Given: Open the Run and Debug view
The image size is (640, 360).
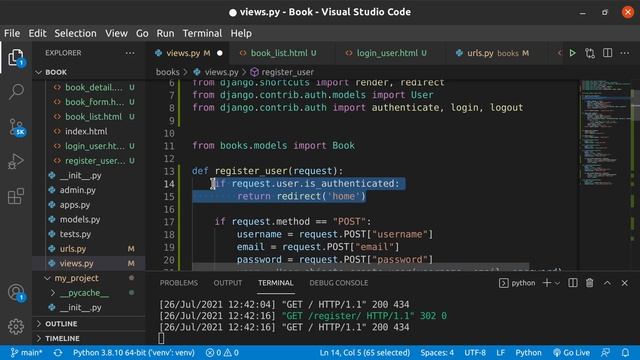Looking at the screenshot, I should (x=16, y=162).
